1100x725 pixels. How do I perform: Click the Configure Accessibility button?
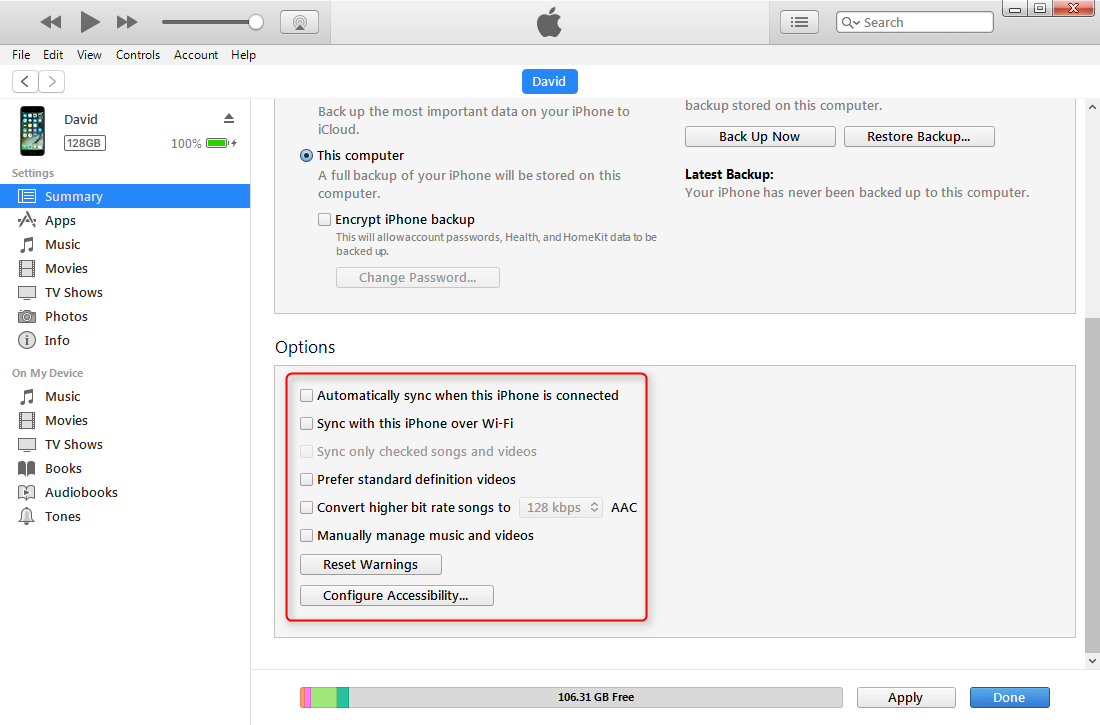(396, 596)
